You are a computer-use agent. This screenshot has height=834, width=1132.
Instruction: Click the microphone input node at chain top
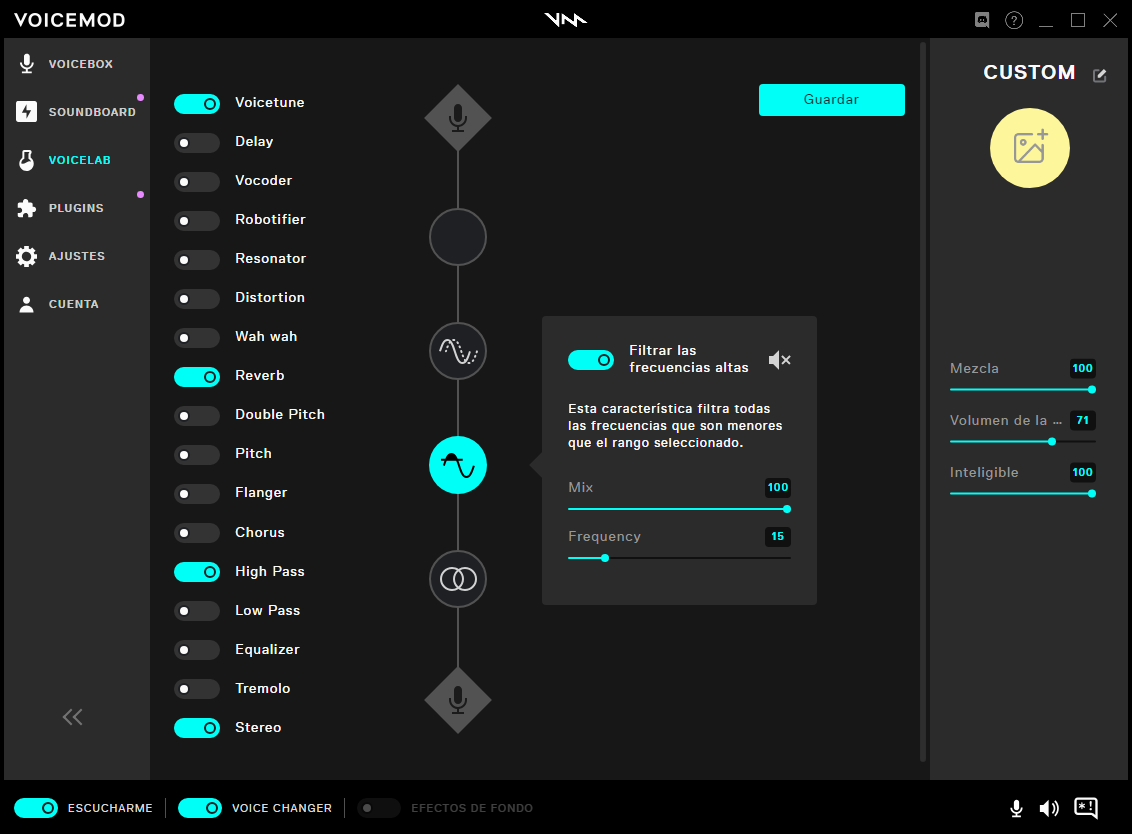pos(458,118)
